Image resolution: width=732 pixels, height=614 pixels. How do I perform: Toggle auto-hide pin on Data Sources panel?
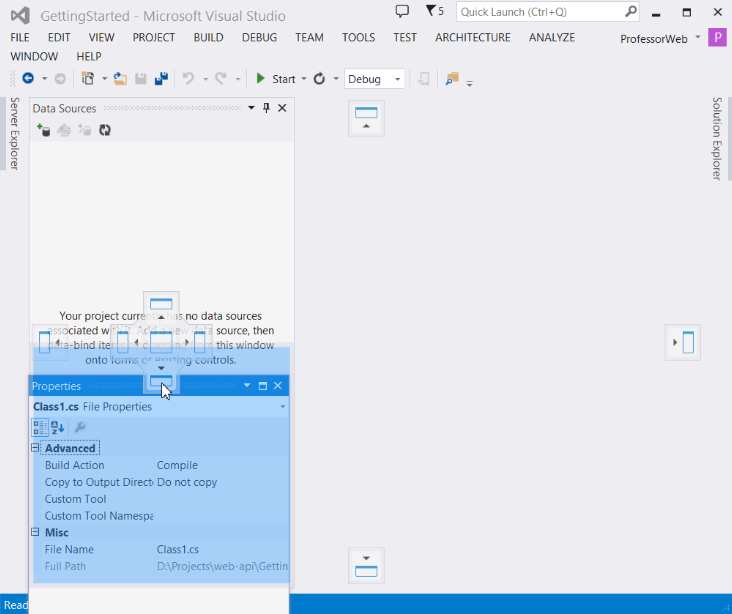tap(267, 108)
